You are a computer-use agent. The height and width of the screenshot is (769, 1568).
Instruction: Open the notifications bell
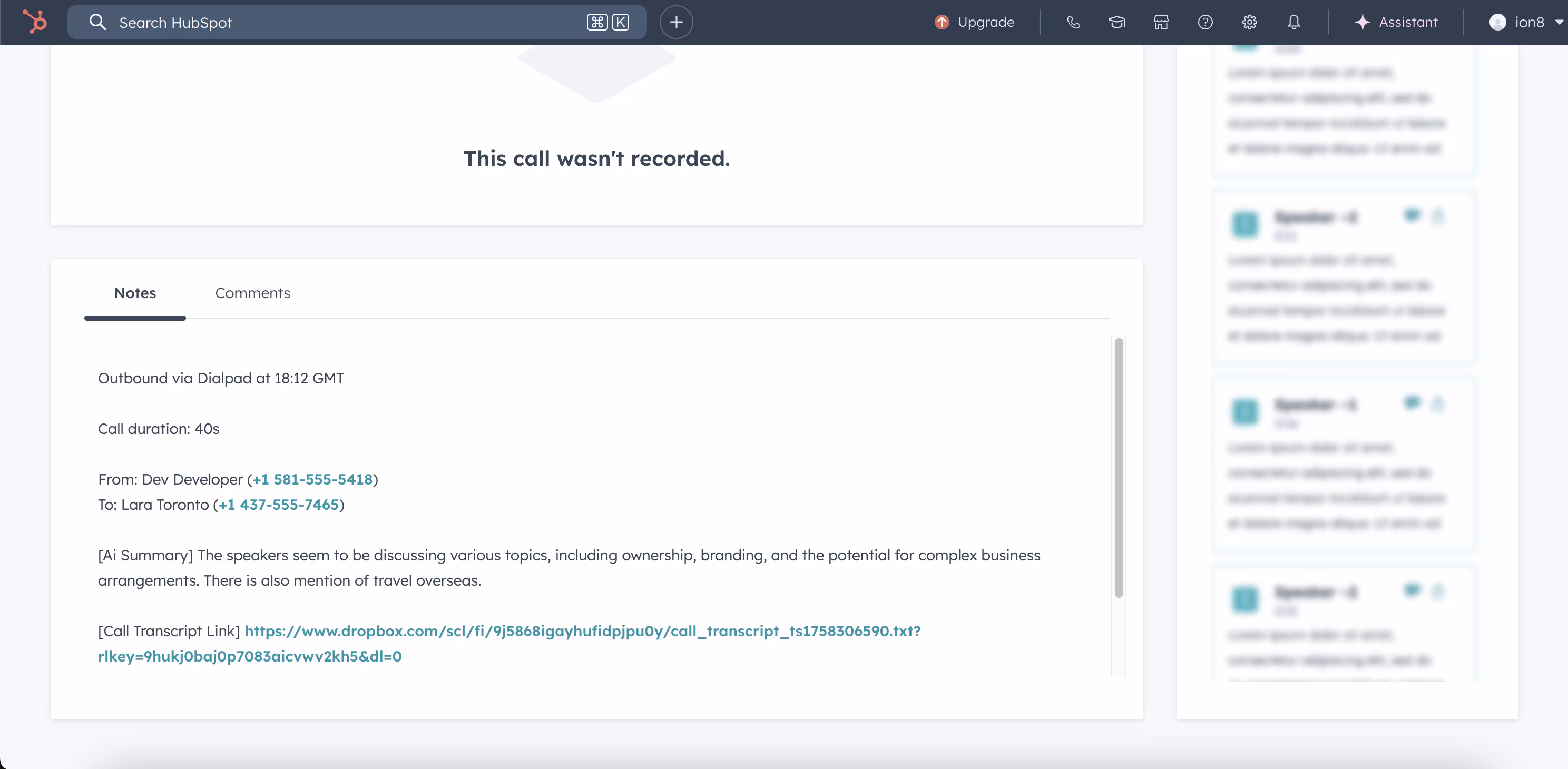click(x=1293, y=22)
